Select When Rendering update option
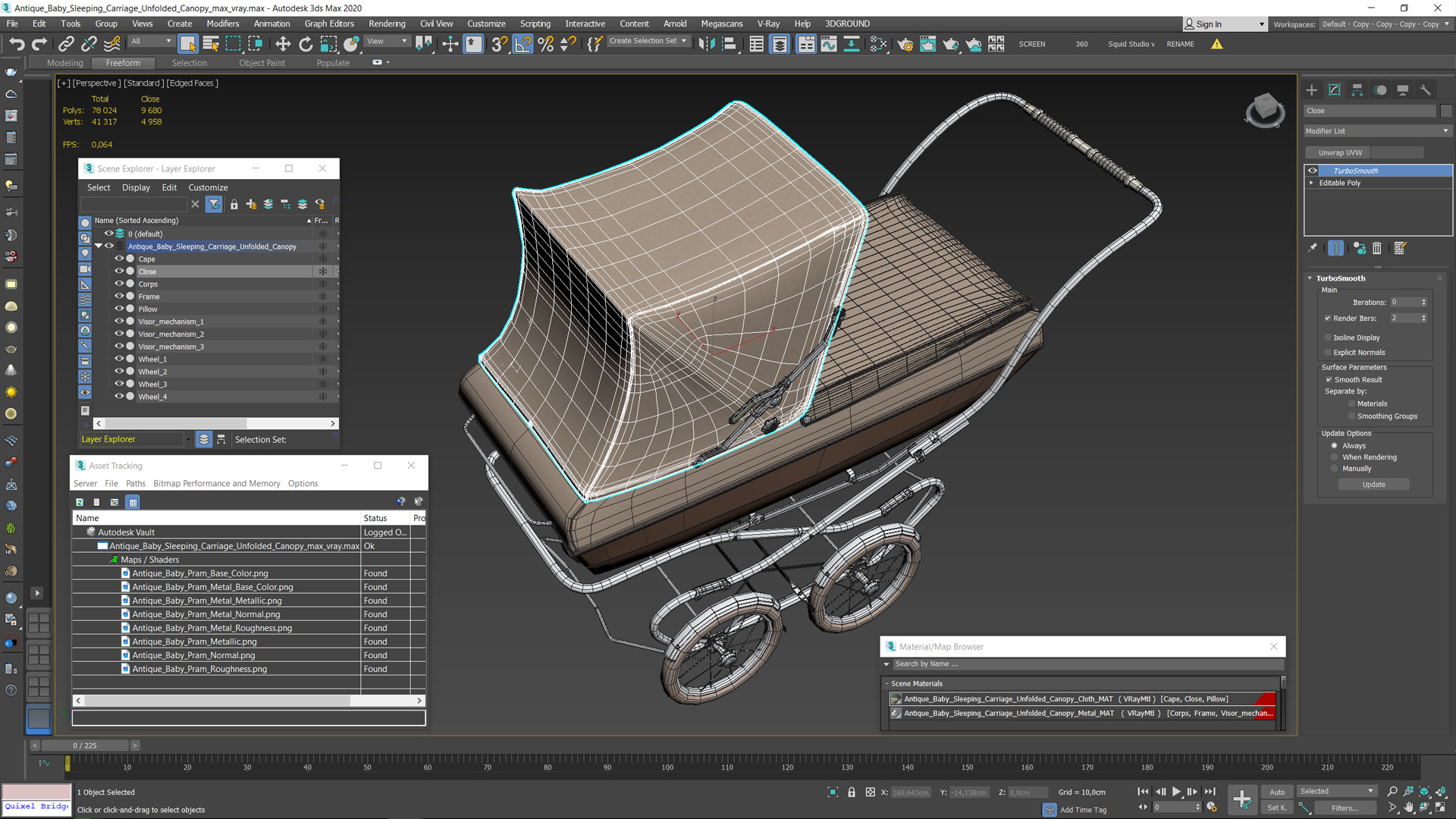 click(x=1335, y=457)
